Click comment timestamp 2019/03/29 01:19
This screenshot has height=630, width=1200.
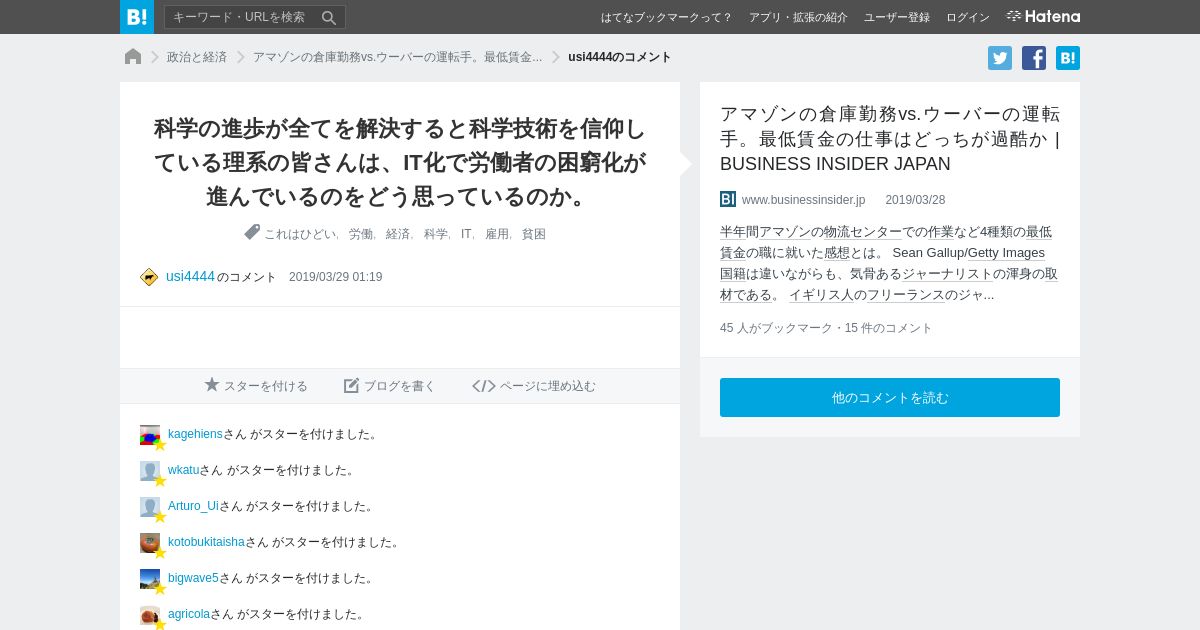tap(335, 277)
